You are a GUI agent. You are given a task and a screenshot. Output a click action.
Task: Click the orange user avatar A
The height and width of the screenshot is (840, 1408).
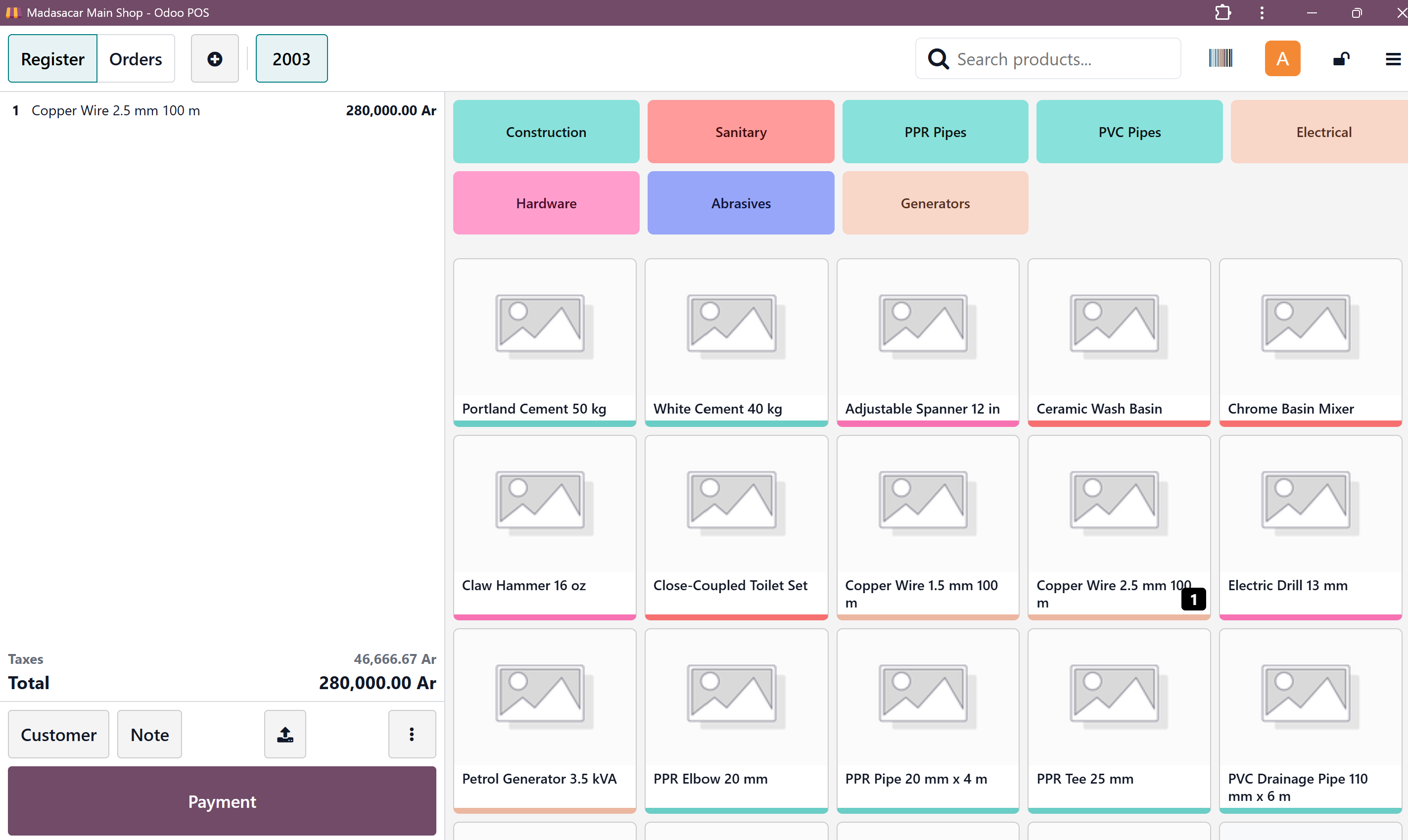[1282, 58]
